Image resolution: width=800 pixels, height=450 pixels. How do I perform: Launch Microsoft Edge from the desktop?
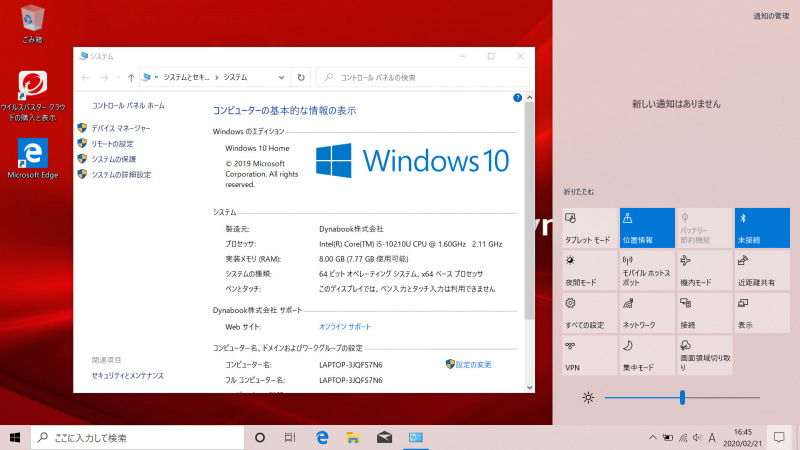point(33,159)
